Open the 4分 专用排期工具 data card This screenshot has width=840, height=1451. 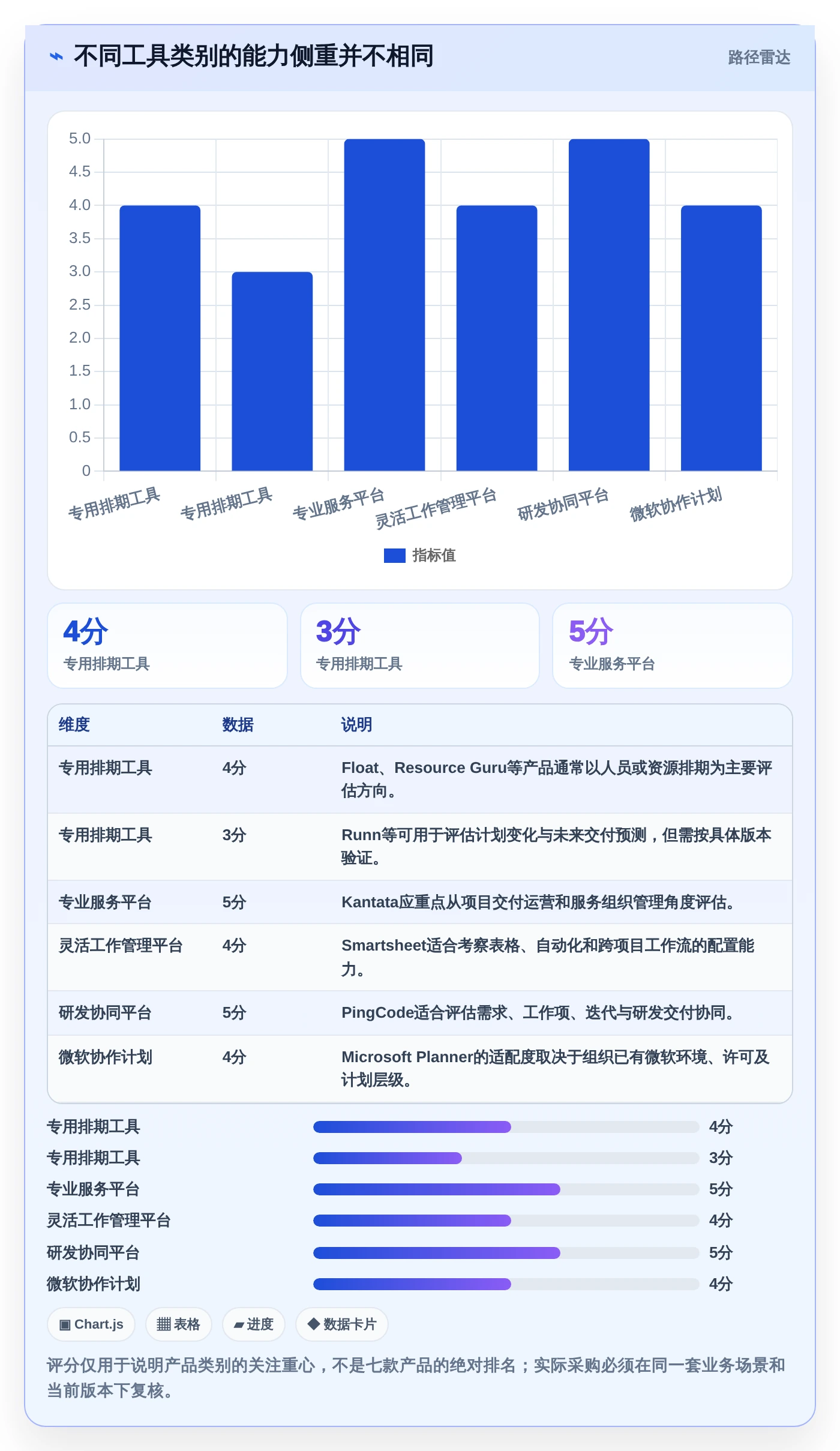click(167, 646)
